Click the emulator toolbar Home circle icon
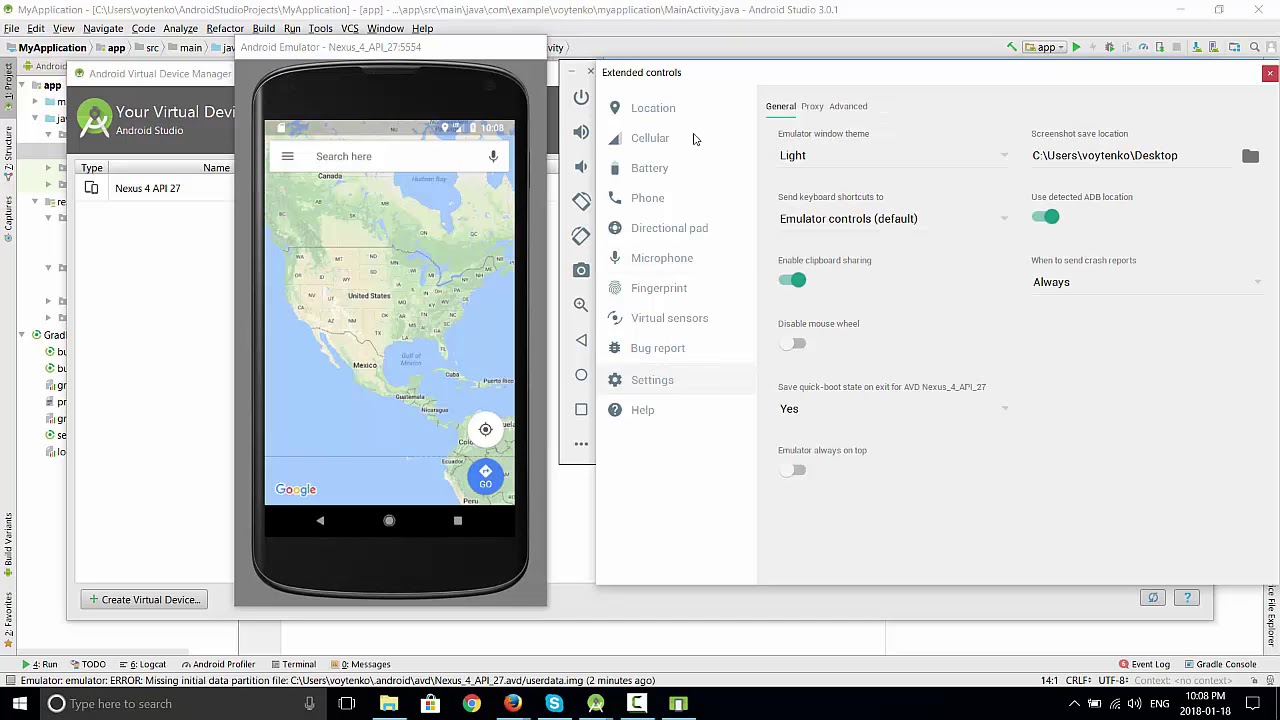Screen dimensions: 1280x720 coord(581,375)
